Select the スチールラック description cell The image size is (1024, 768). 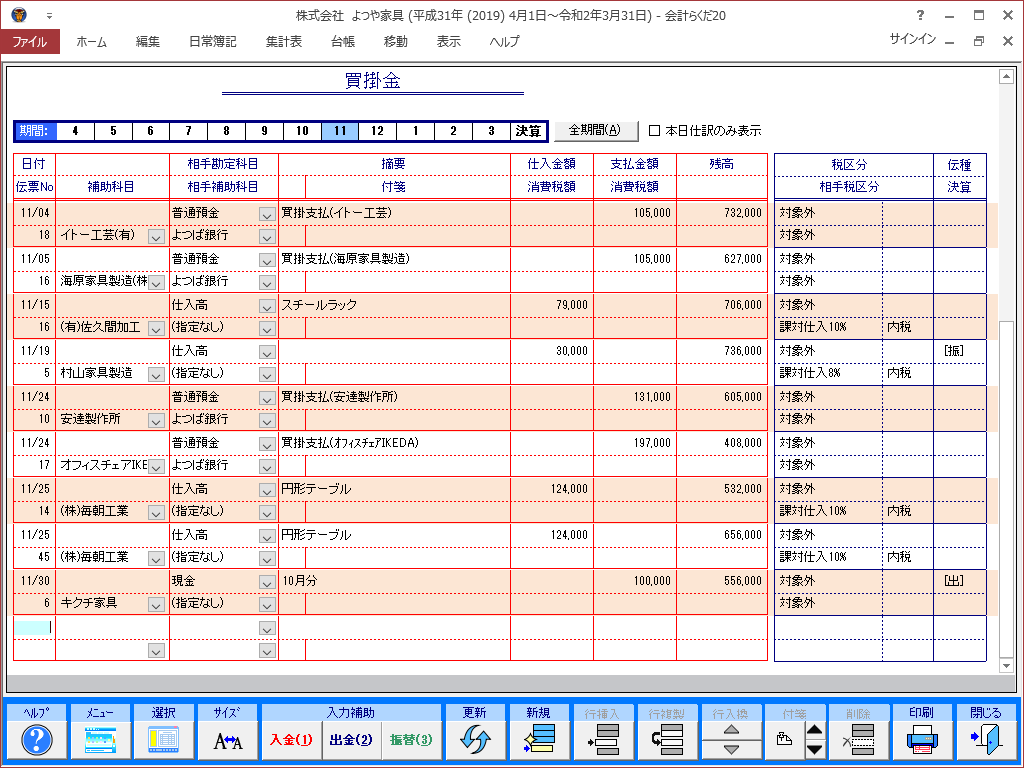click(394, 305)
